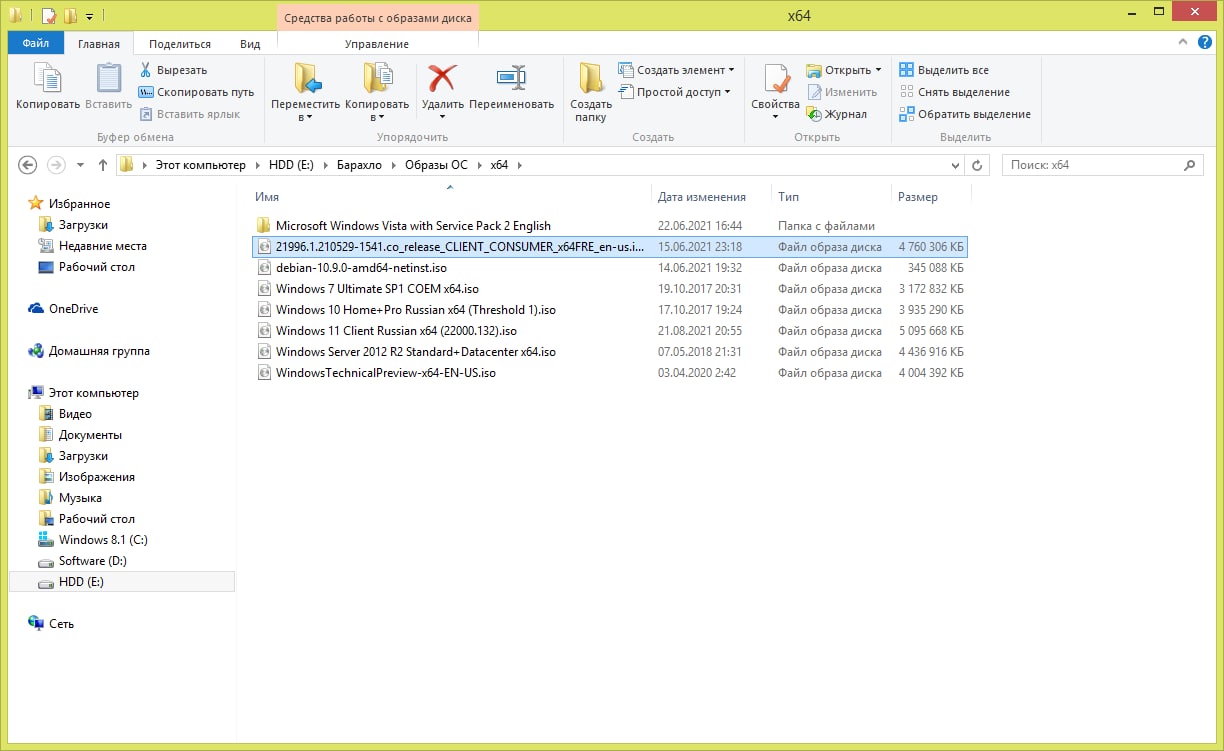This screenshot has height=751, width=1224.
Task: Refresh the current folder view
Action: (x=978, y=165)
